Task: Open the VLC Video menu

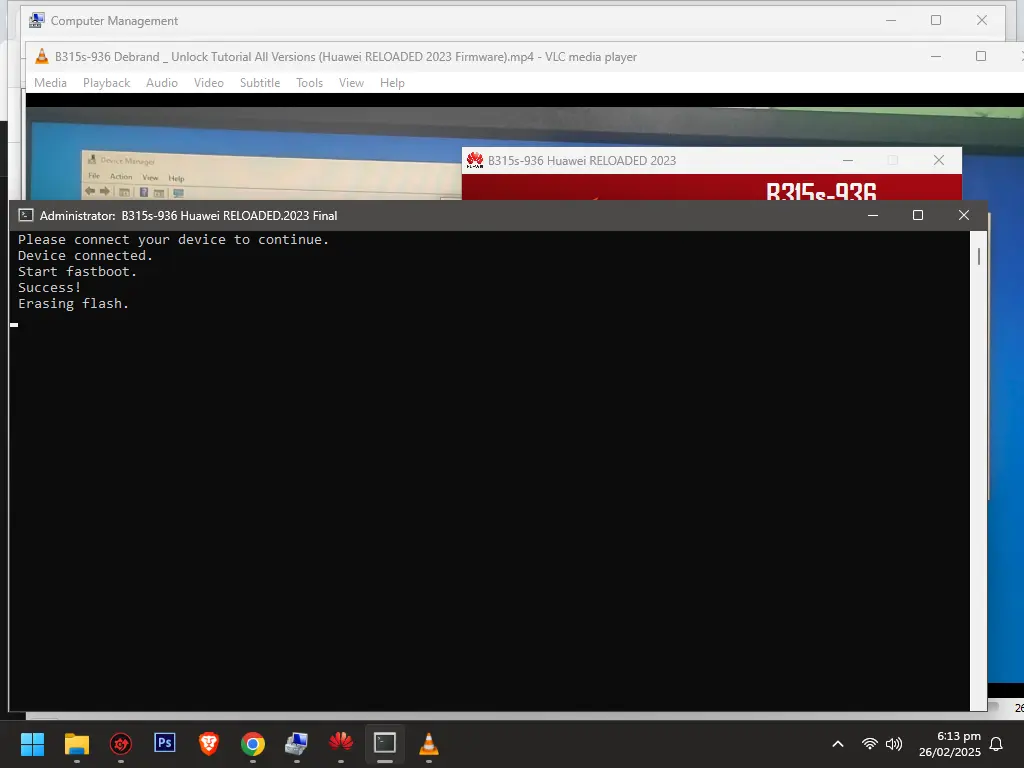Action: pyautogui.click(x=209, y=83)
